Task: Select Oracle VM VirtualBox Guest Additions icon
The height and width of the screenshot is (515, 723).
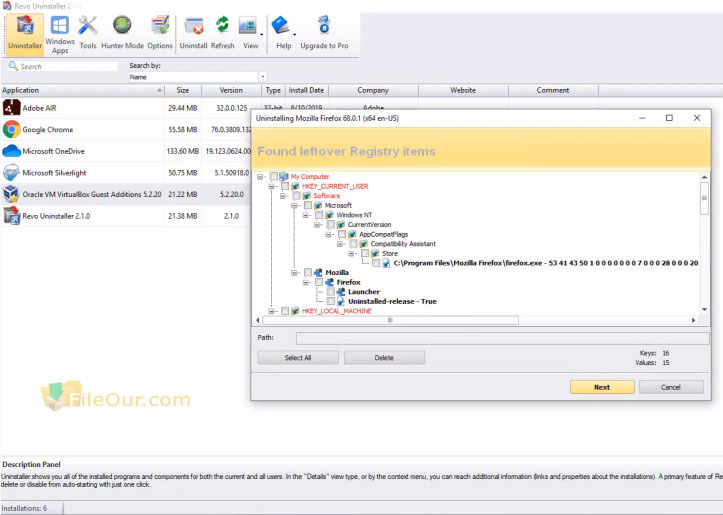Action: coord(12,194)
